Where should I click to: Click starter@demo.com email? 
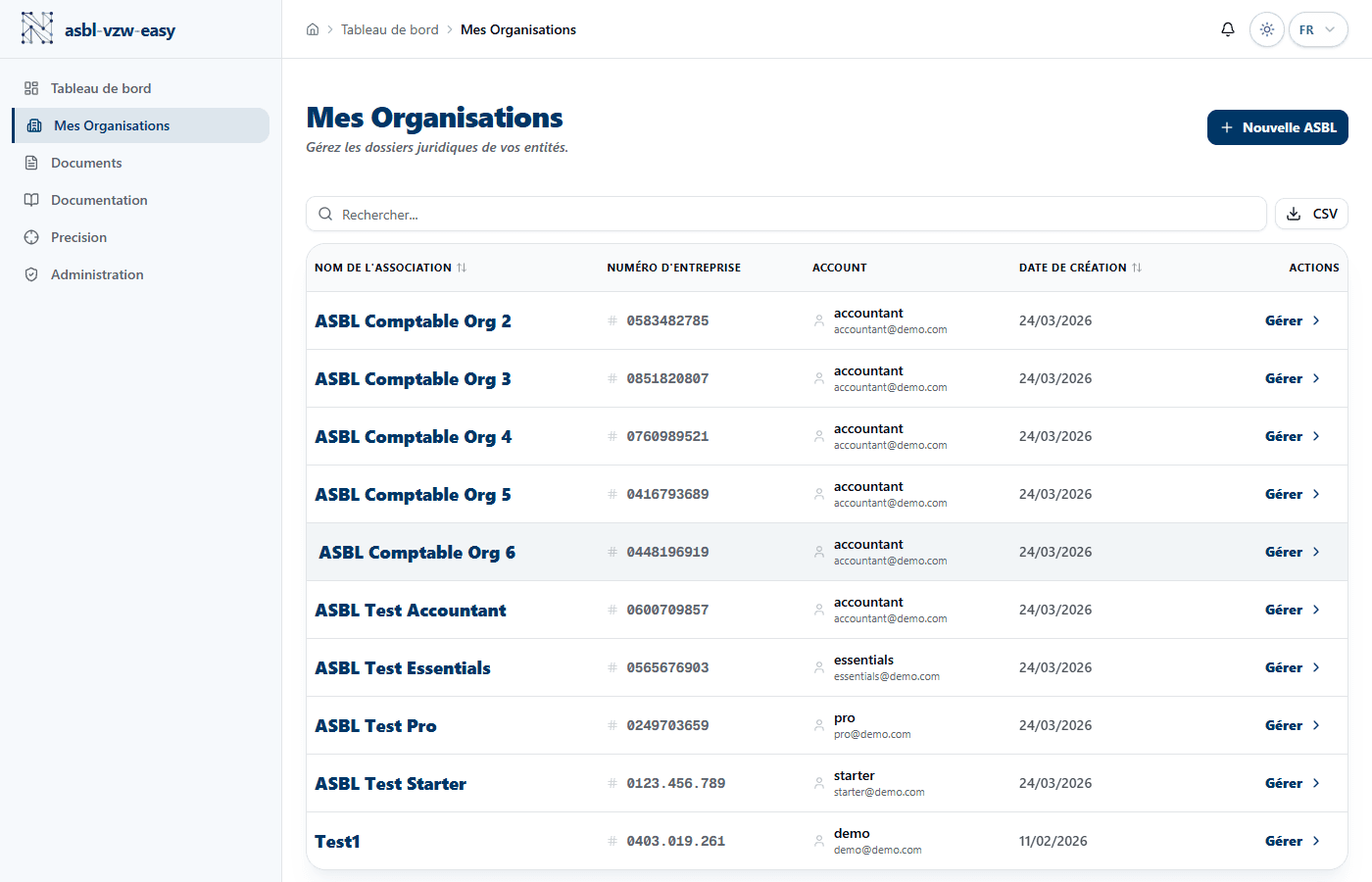pyautogui.click(x=879, y=792)
